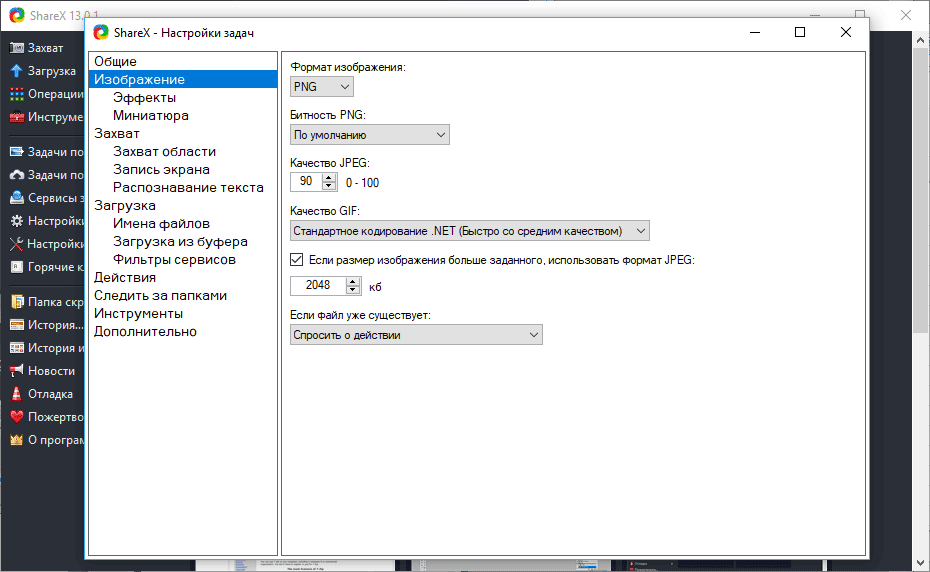Decrease the 2048 kb size limit
This screenshot has width=930, height=572.
(x=353, y=290)
